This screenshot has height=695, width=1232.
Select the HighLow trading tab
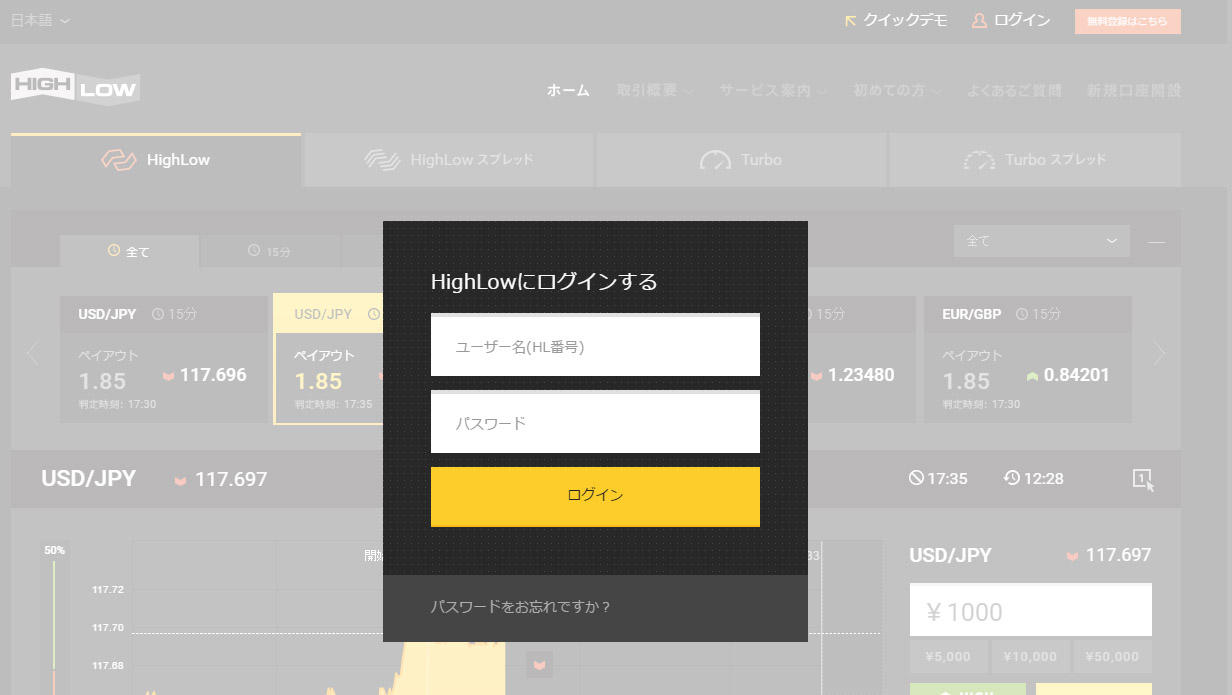pyautogui.click(x=156, y=160)
